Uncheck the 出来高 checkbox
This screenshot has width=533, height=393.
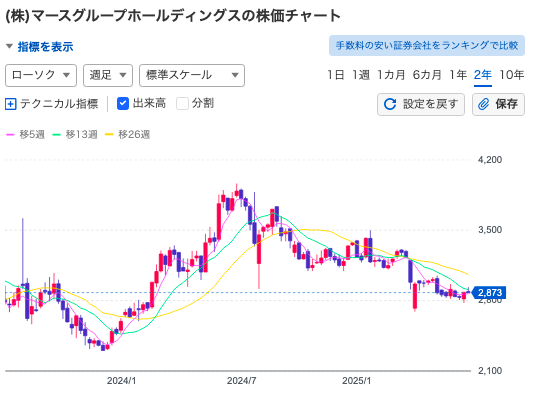[123, 103]
